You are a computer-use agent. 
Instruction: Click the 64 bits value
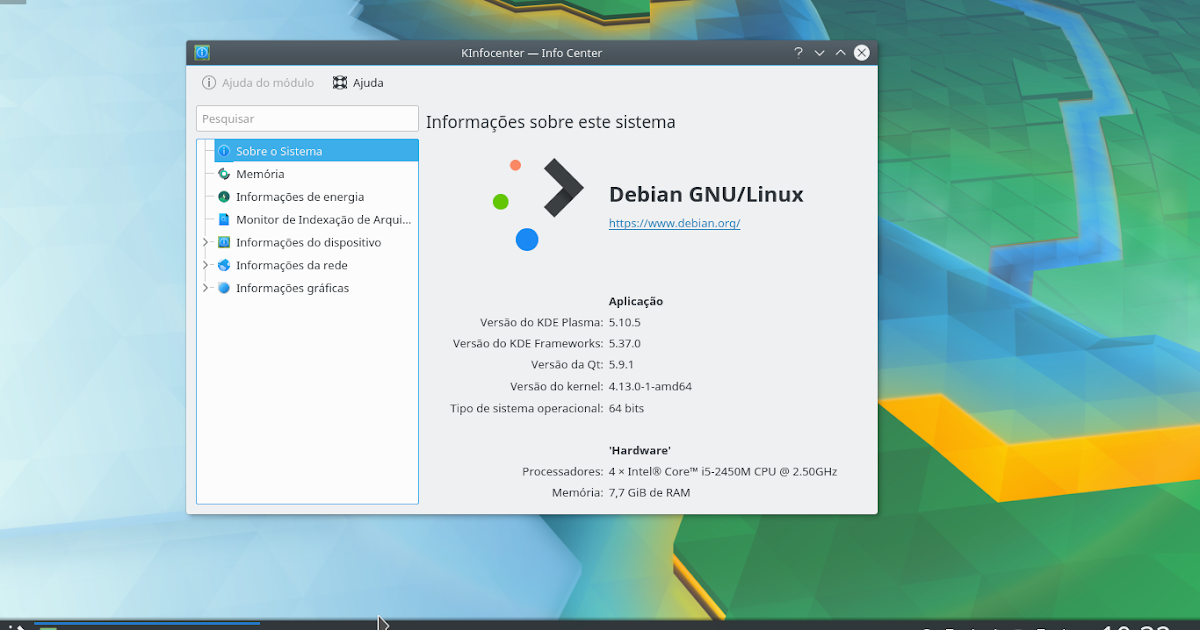coord(626,408)
